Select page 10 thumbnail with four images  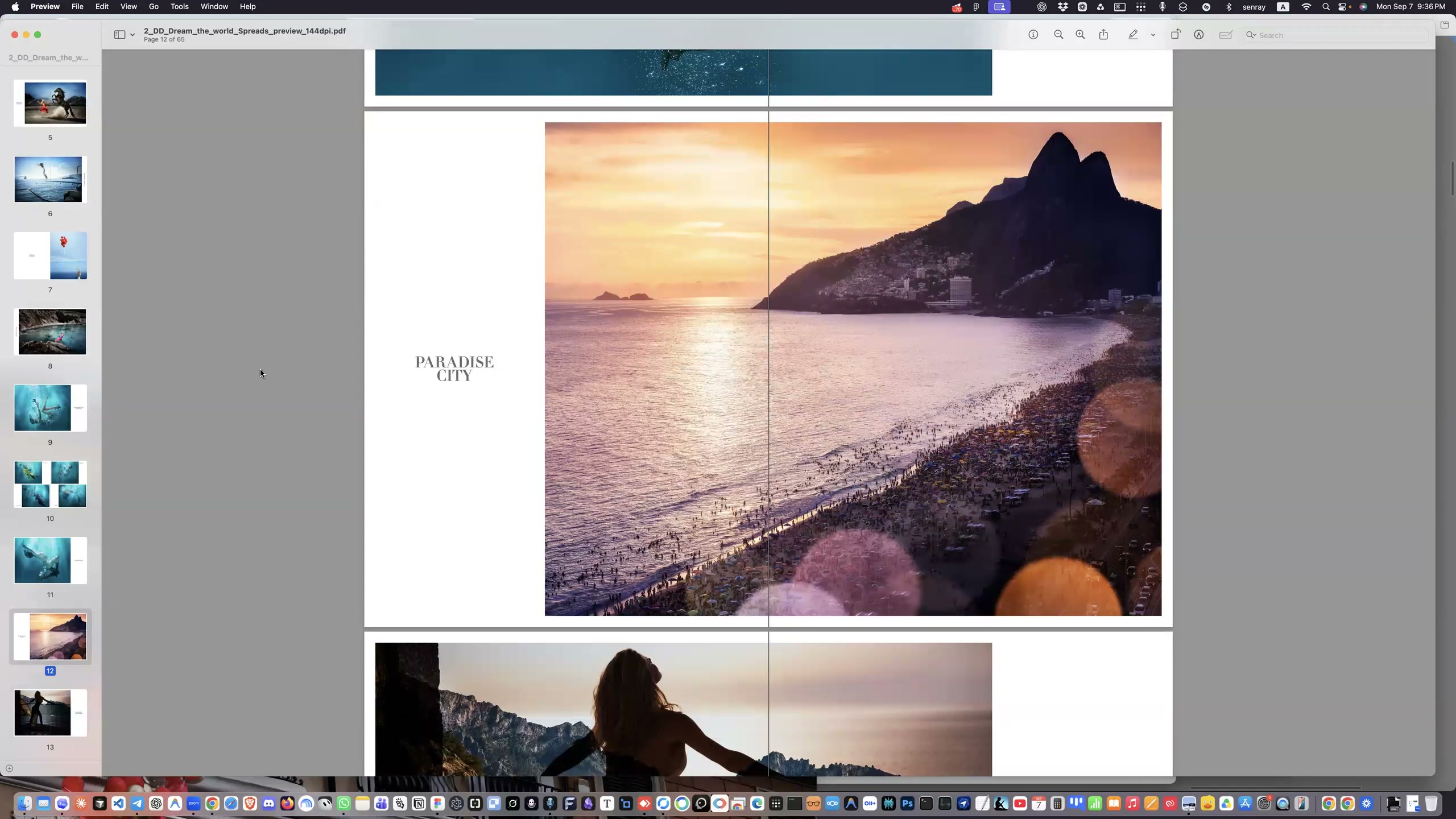[51, 485]
